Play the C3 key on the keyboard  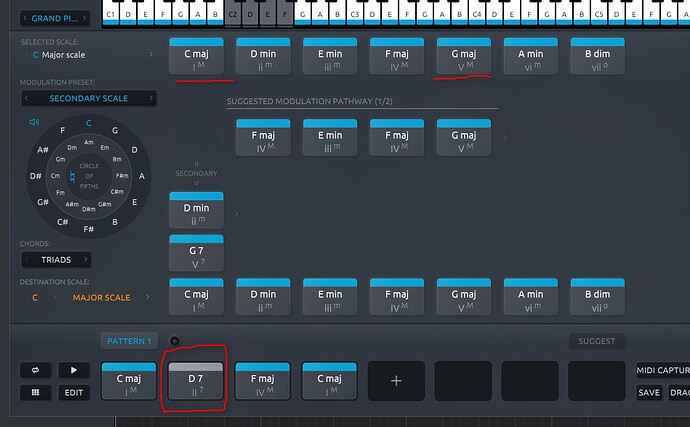[x=355, y=14]
